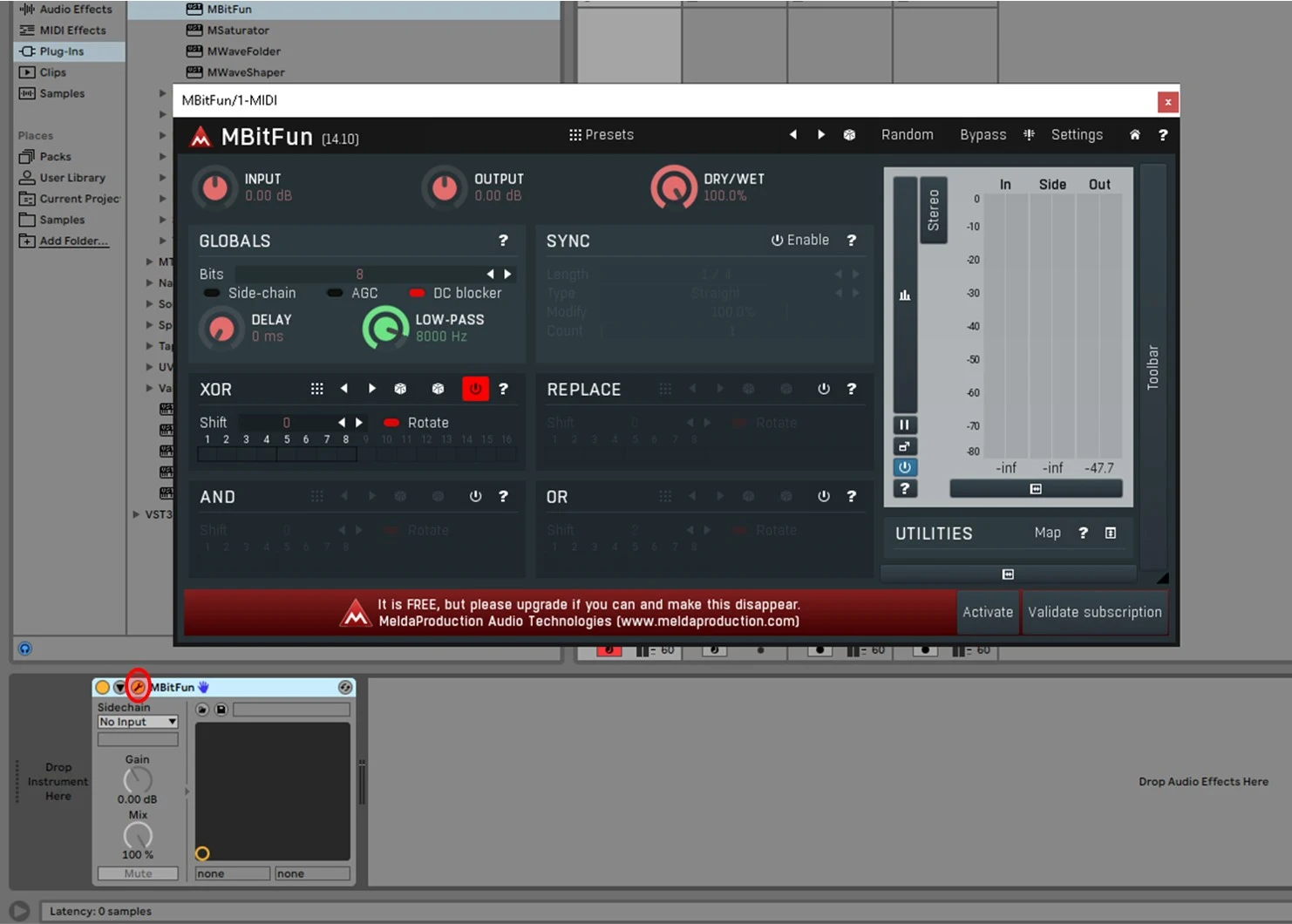Viewport: 1292px width, 924px height.
Task: Increase Bits value with right arrow
Action: [x=507, y=274]
